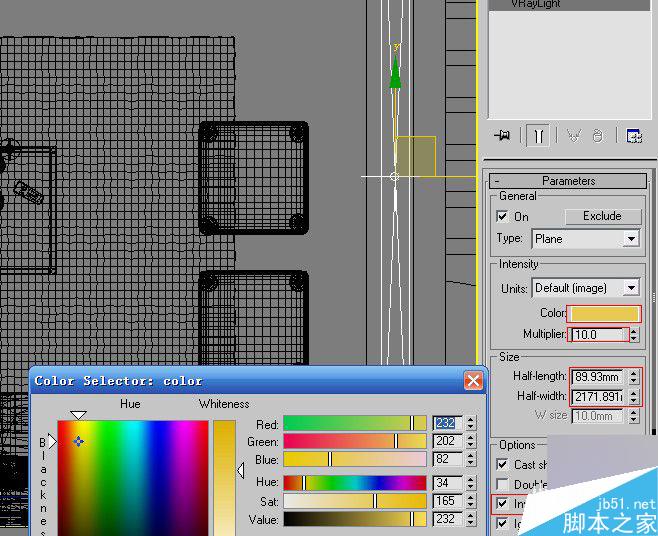Click Make Unique icon
The image size is (658, 536).
[574, 135]
